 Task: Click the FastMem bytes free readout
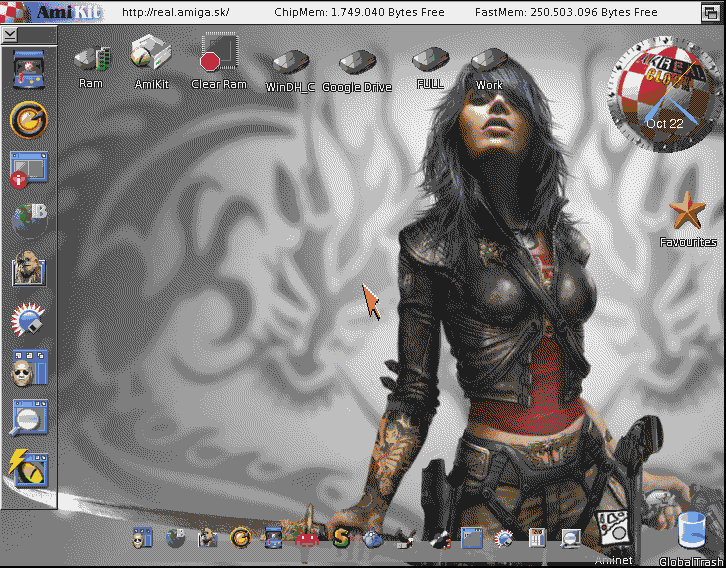(566, 12)
